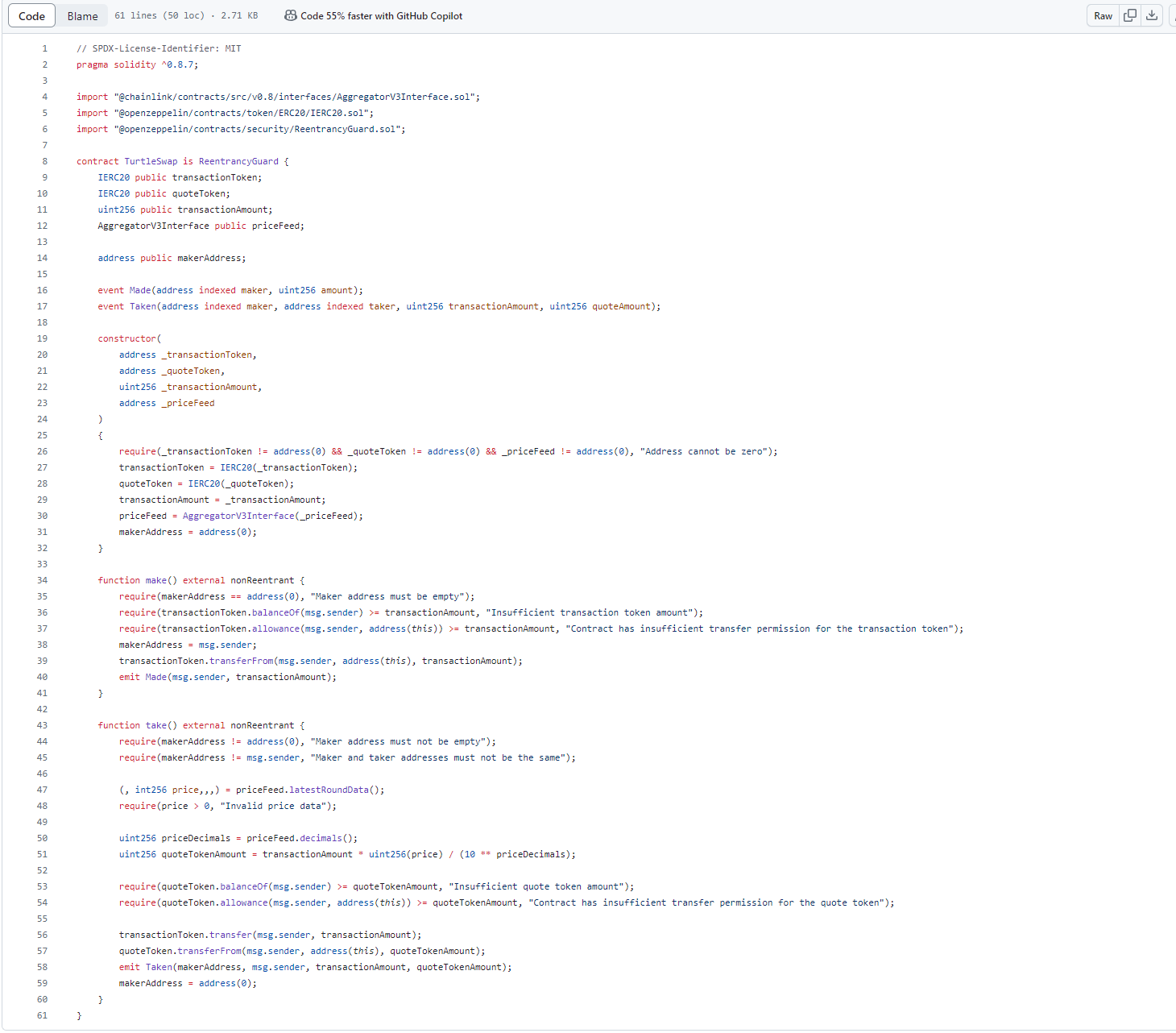The height and width of the screenshot is (1033, 1176).
Task: Click 'quoteToken' in the IERC20 public declaration
Action: (x=198, y=193)
